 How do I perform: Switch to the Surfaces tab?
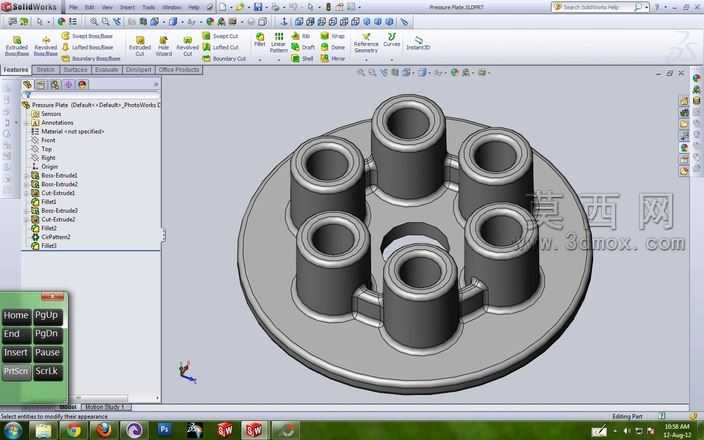click(75, 70)
